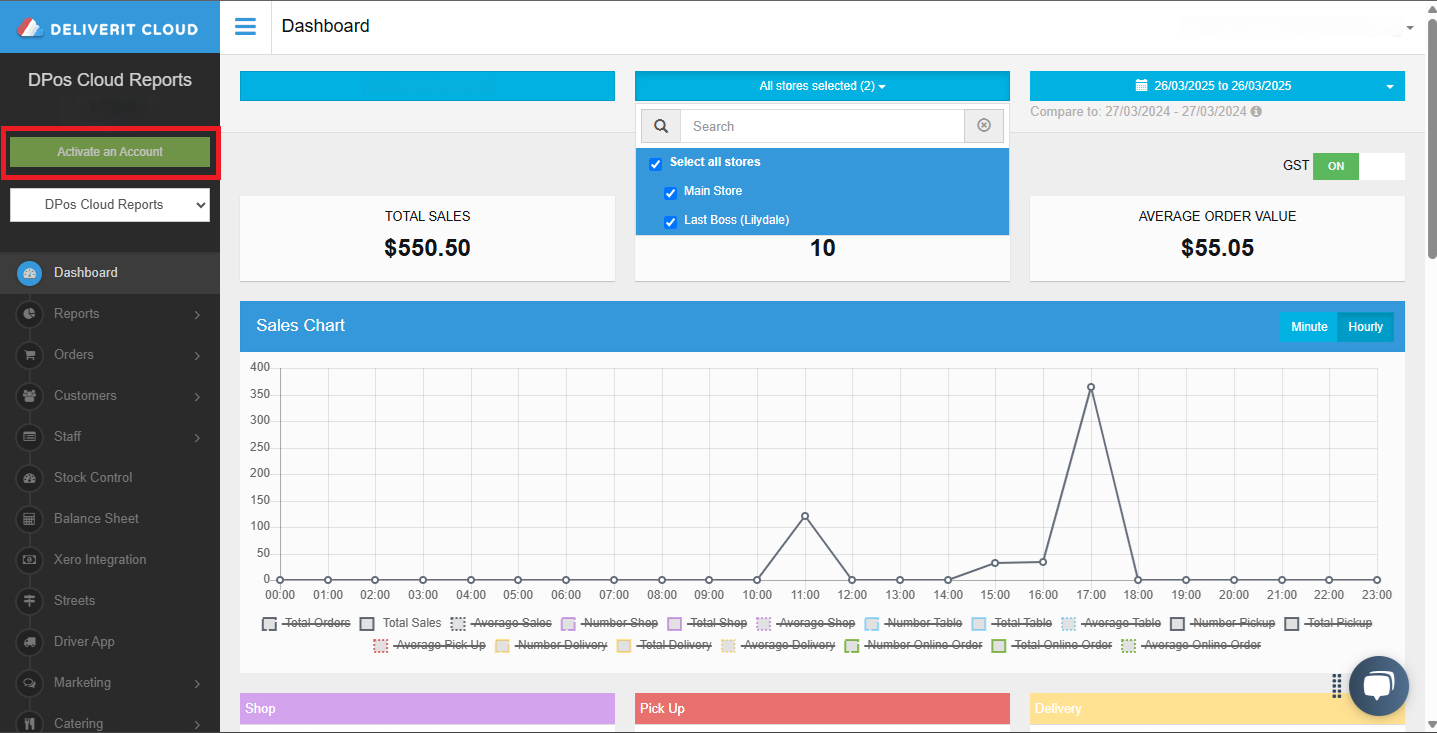Viewport: 1437px width, 733px height.
Task: Open the chat support bubble
Action: point(1378,685)
